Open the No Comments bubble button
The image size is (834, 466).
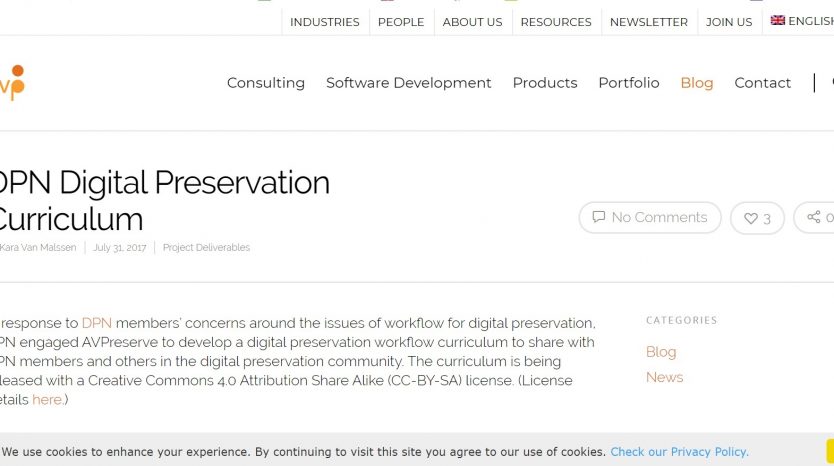tap(650, 217)
